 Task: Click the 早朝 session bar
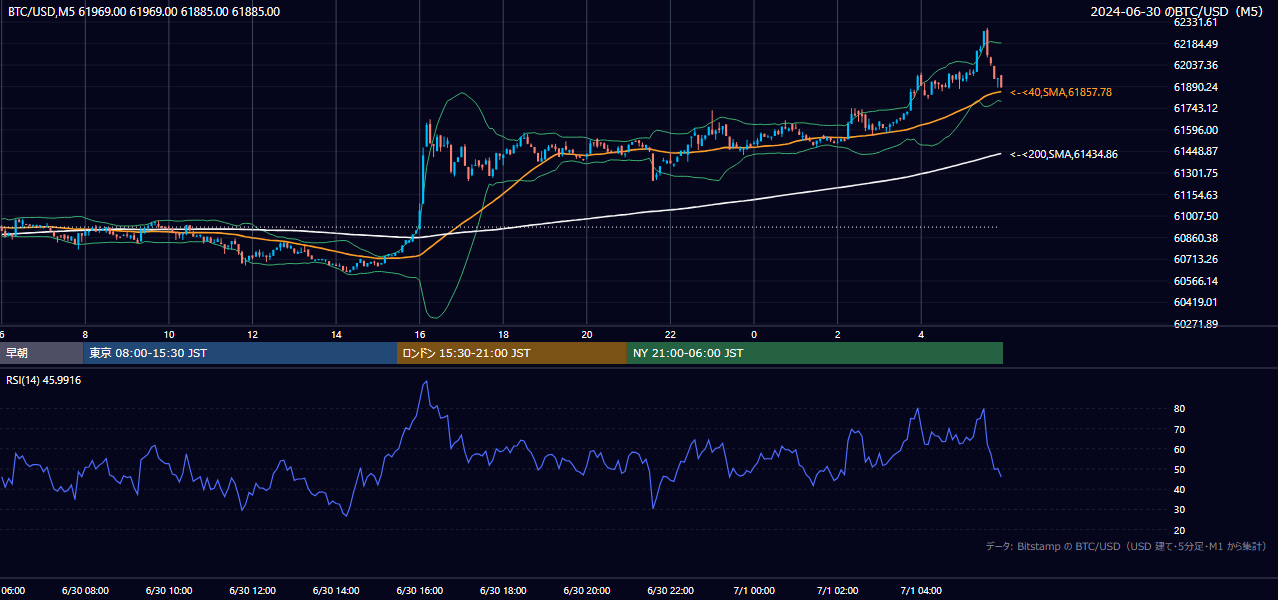(x=41, y=353)
